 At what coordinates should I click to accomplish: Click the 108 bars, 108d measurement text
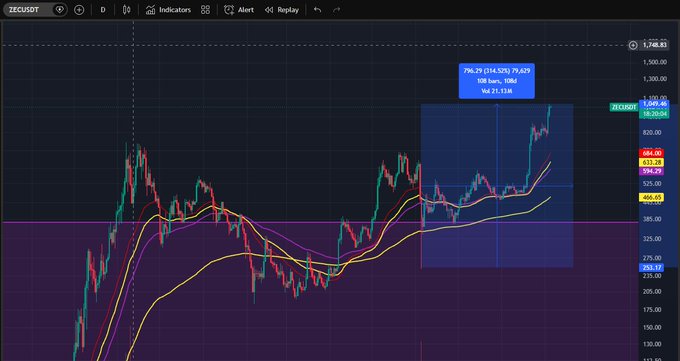pyautogui.click(x=497, y=81)
